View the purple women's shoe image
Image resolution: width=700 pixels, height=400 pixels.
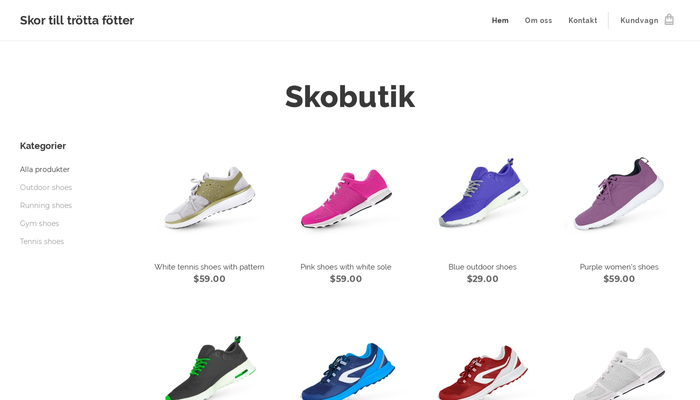click(619, 193)
